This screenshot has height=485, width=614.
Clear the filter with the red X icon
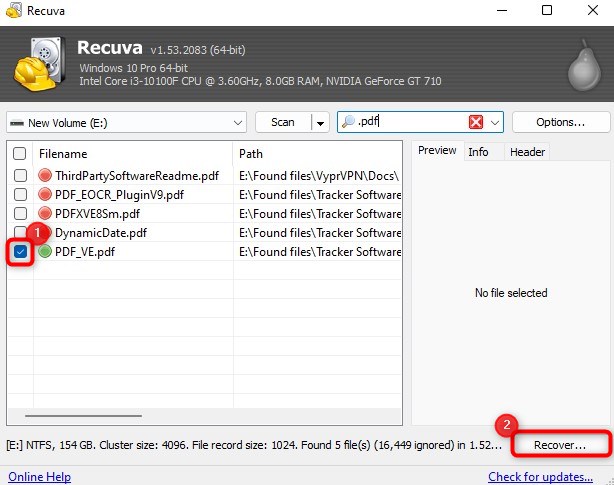click(x=475, y=122)
